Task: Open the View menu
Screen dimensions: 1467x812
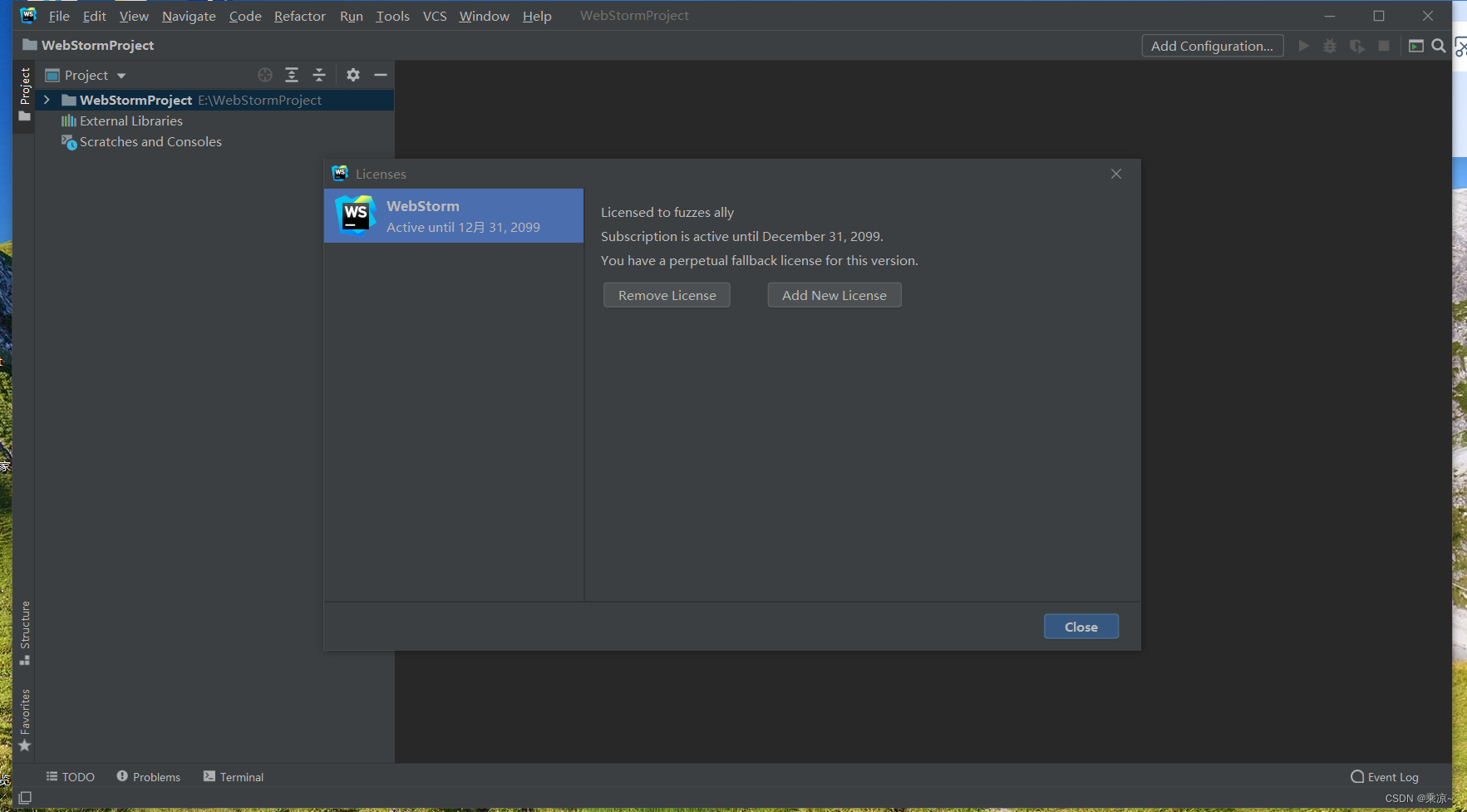Action: [134, 16]
